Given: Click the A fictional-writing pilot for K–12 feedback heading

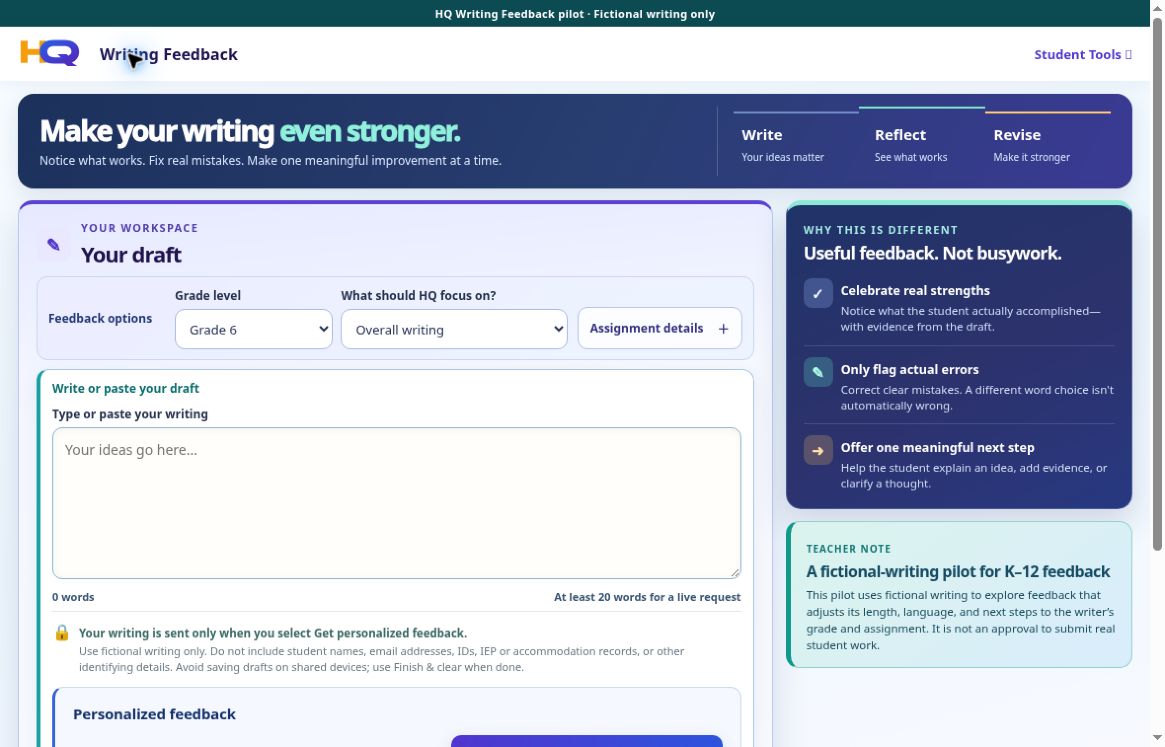Looking at the screenshot, I should tap(958, 572).
